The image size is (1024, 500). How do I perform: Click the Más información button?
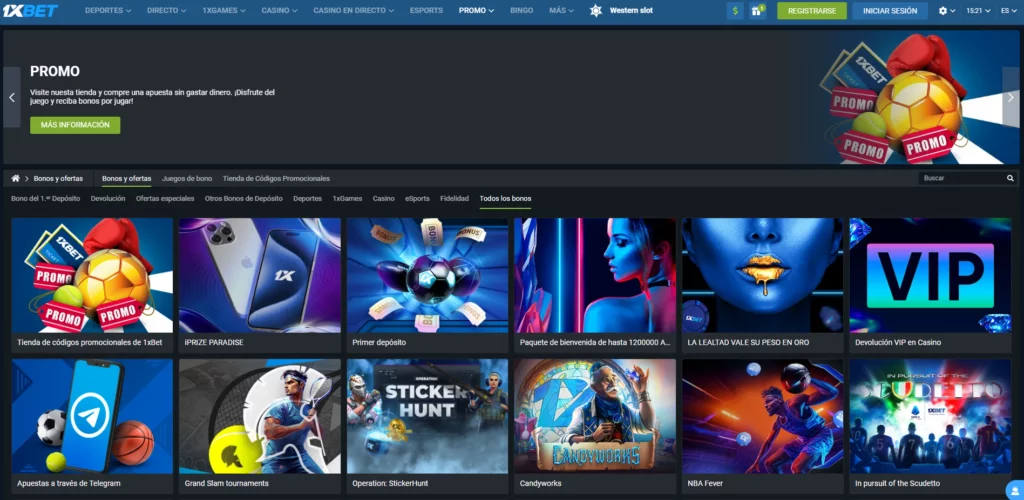pos(75,125)
